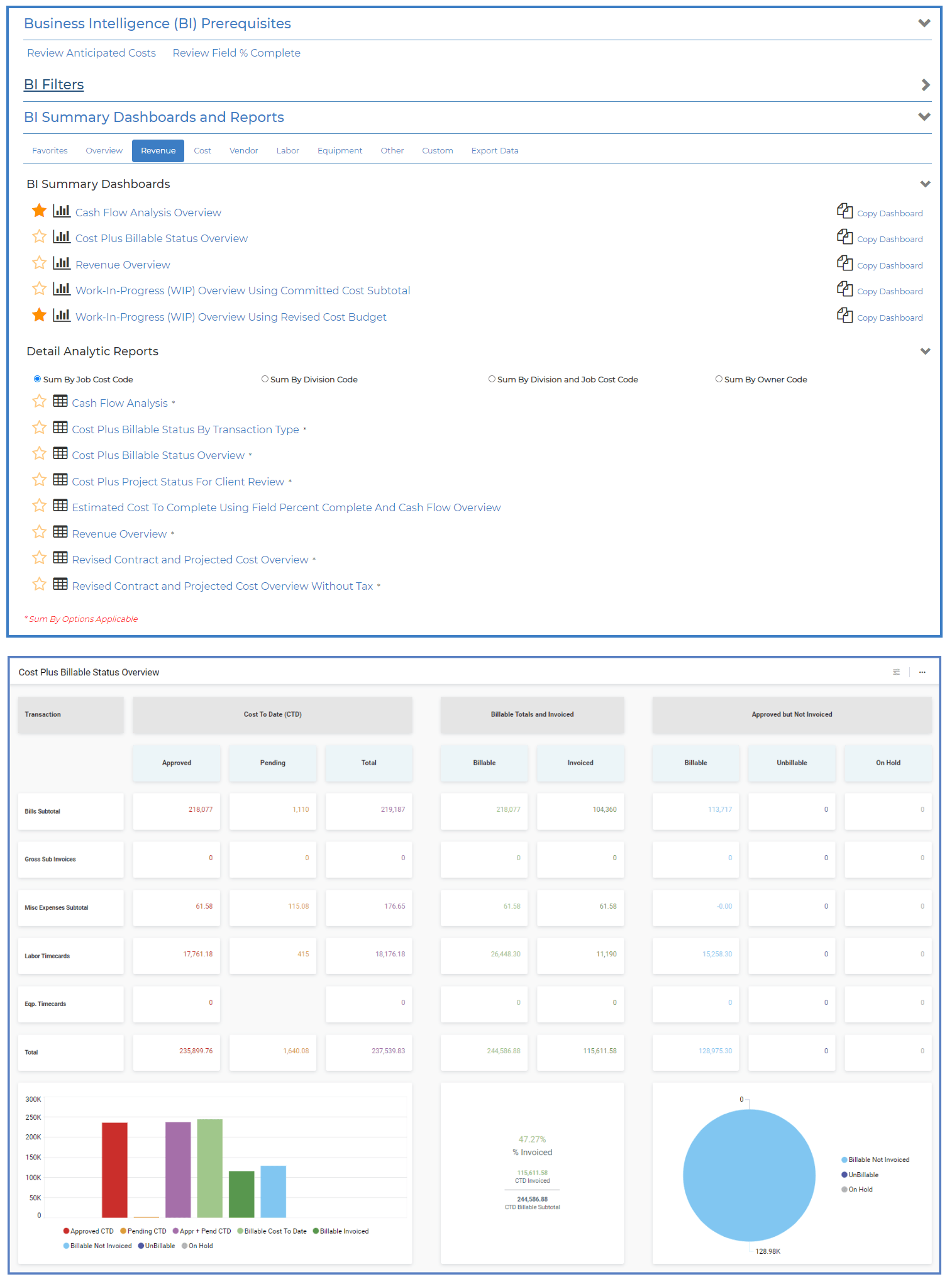Open the Labor tab

click(x=288, y=151)
